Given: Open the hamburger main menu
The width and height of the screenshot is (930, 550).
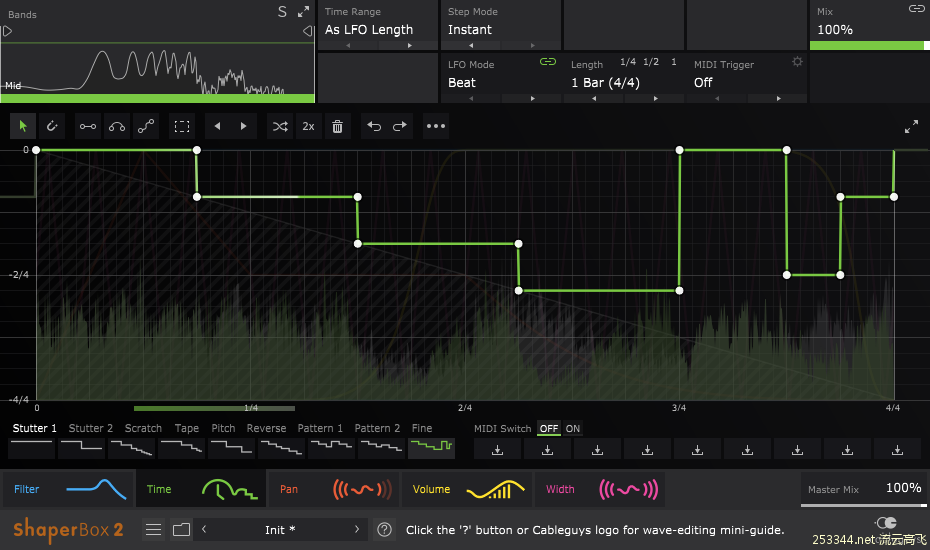Looking at the screenshot, I should click(154, 529).
